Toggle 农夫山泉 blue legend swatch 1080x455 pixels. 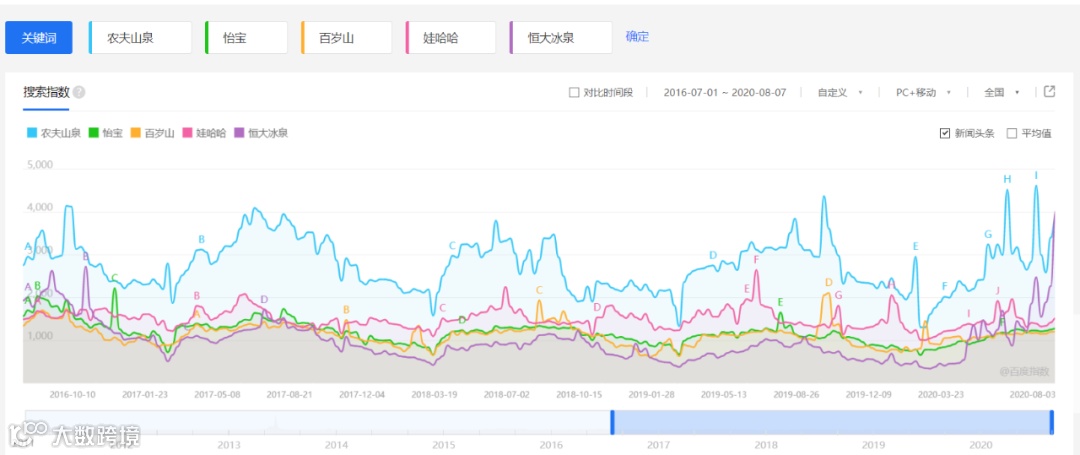(32, 132)
